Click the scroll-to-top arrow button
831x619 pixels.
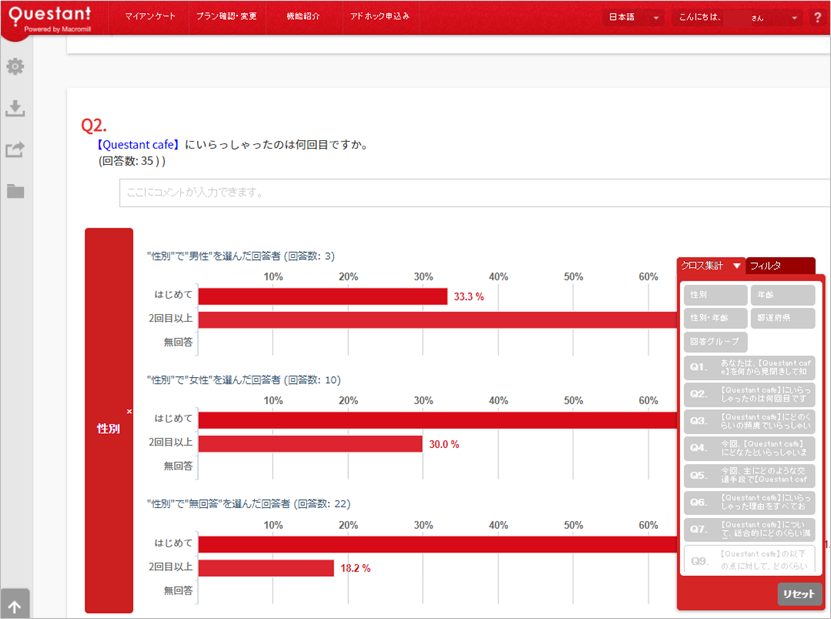[x=15, y=606]
